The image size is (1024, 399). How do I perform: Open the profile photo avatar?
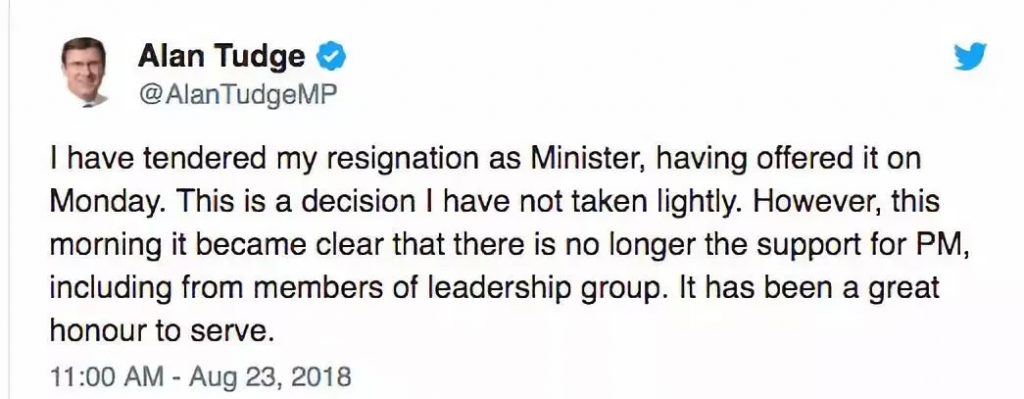click(84, 72)
